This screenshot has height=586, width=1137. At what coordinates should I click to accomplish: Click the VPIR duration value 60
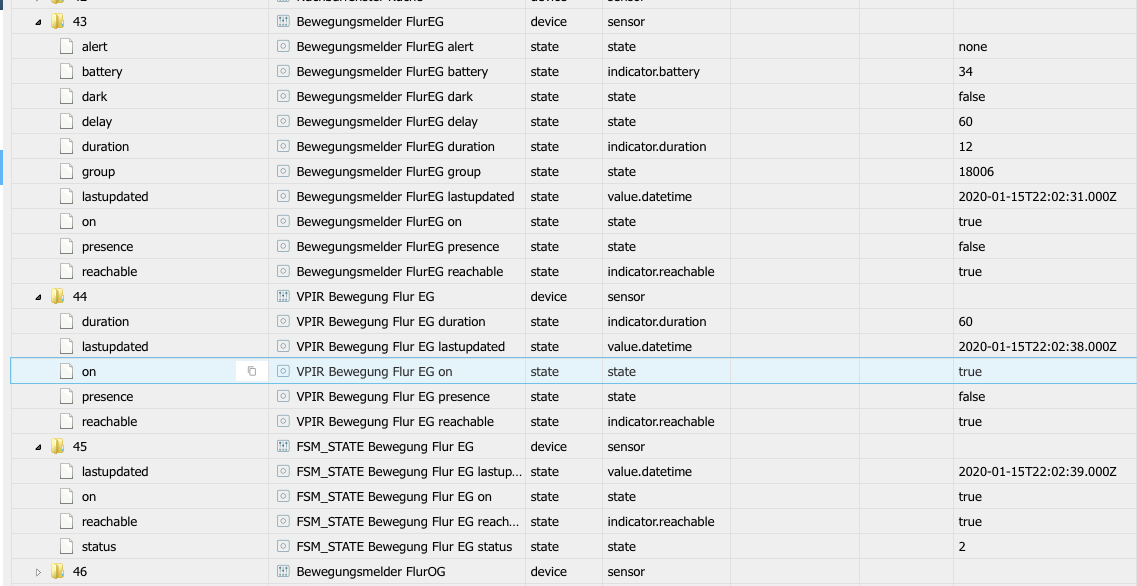965,321
